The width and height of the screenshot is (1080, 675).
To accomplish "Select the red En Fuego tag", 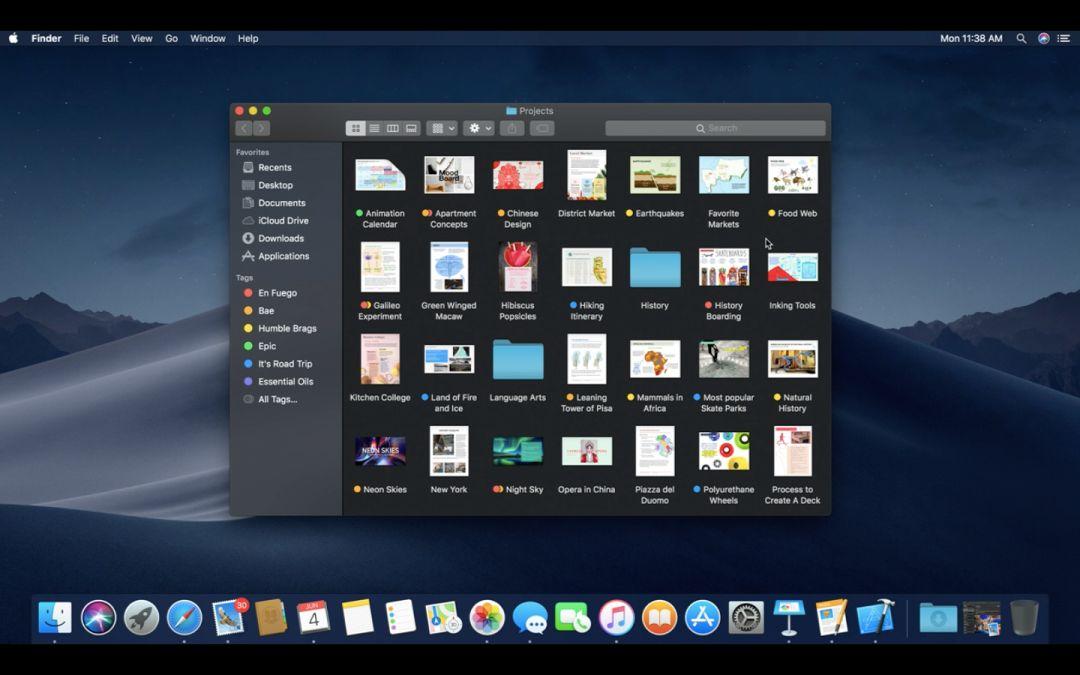I will pos(277,293).
